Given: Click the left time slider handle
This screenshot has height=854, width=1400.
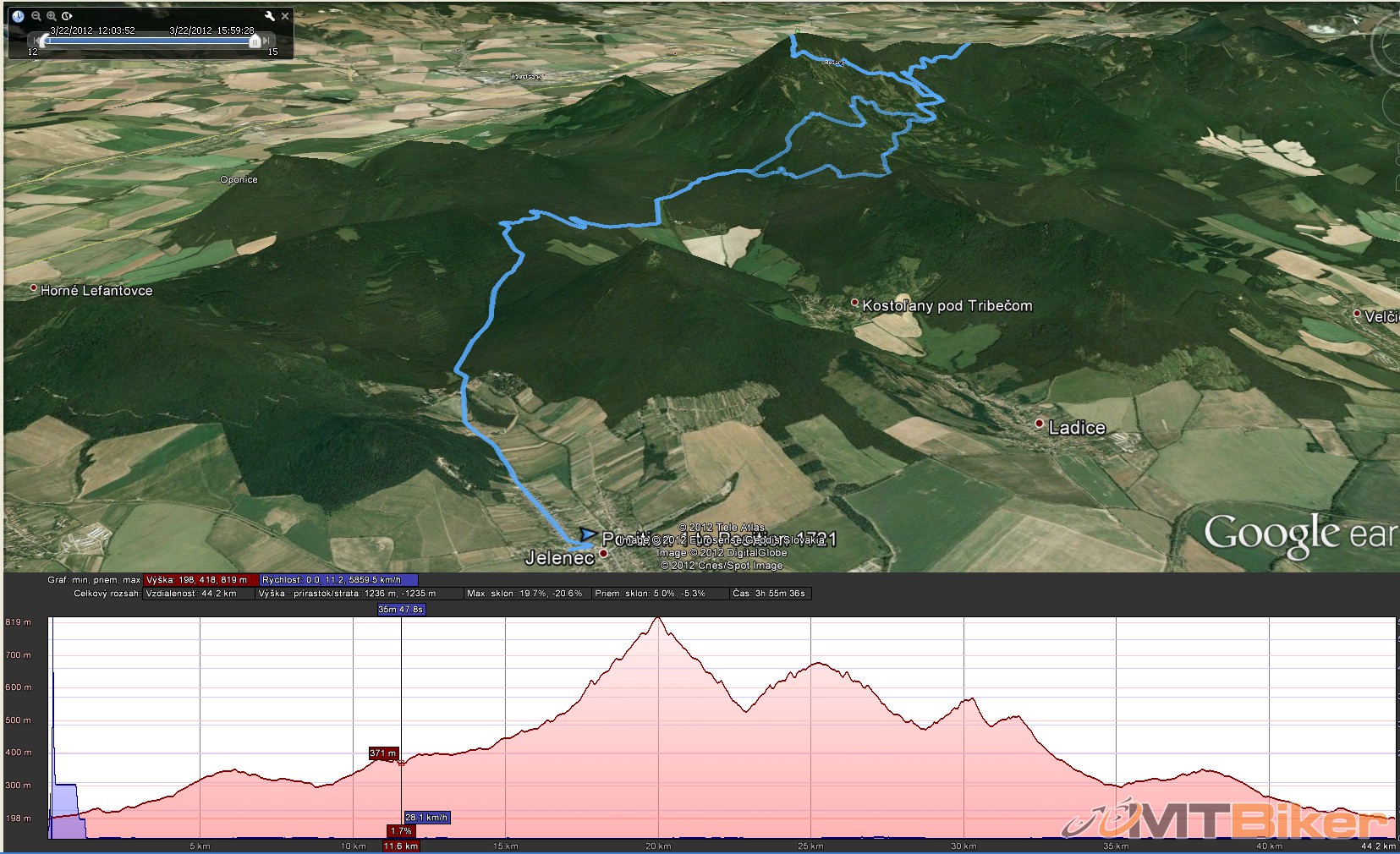Looking at the screenshot, I should 41,41.
